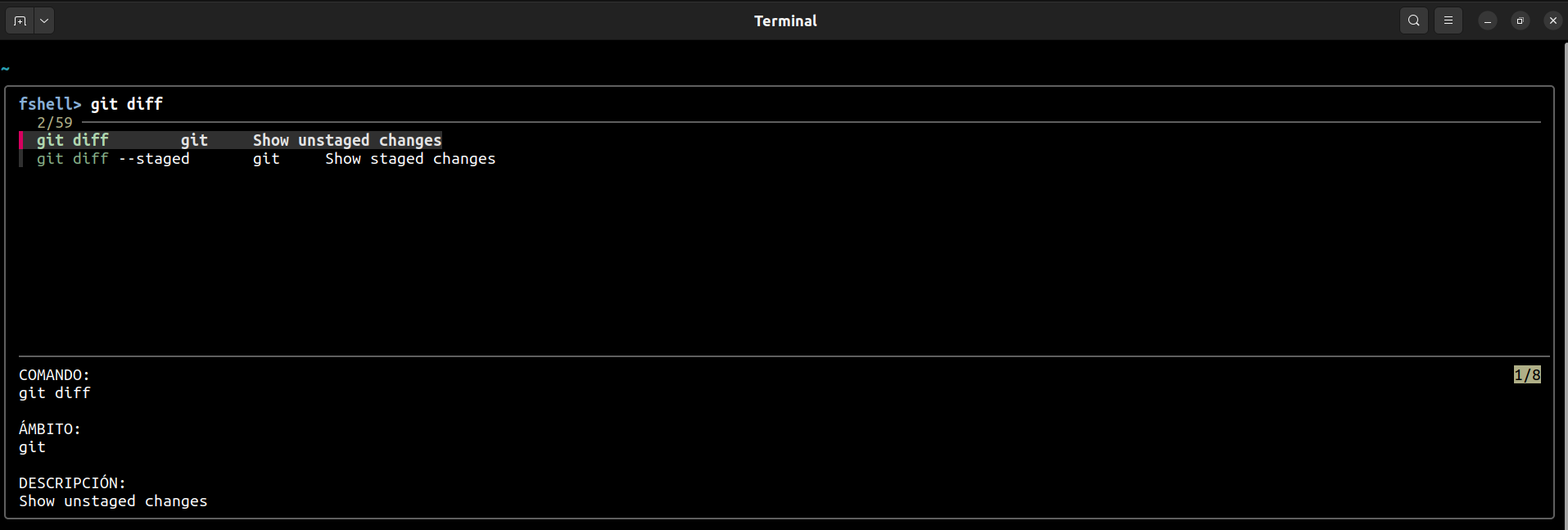The width and height of the screenshot is (1568, 530).
Task: Minimize the Terminal window
Action: tap(1488, 20)
